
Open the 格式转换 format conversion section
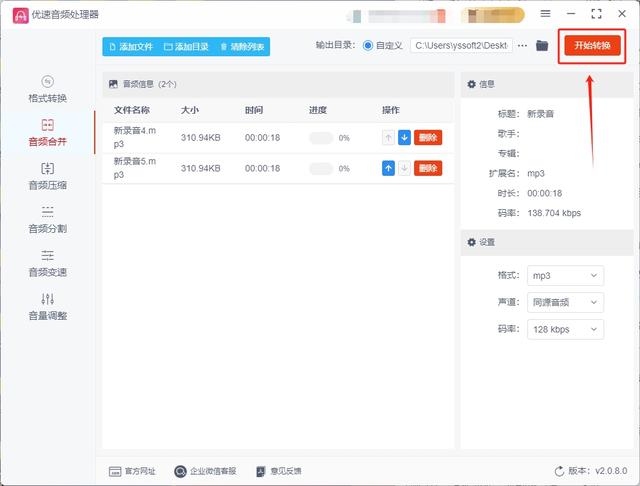coord(47,89)
